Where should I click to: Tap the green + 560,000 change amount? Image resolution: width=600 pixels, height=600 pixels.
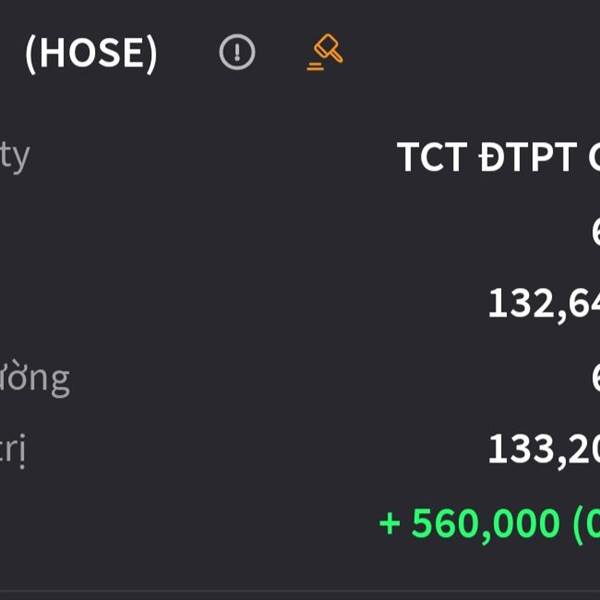(x=469, y=523)
